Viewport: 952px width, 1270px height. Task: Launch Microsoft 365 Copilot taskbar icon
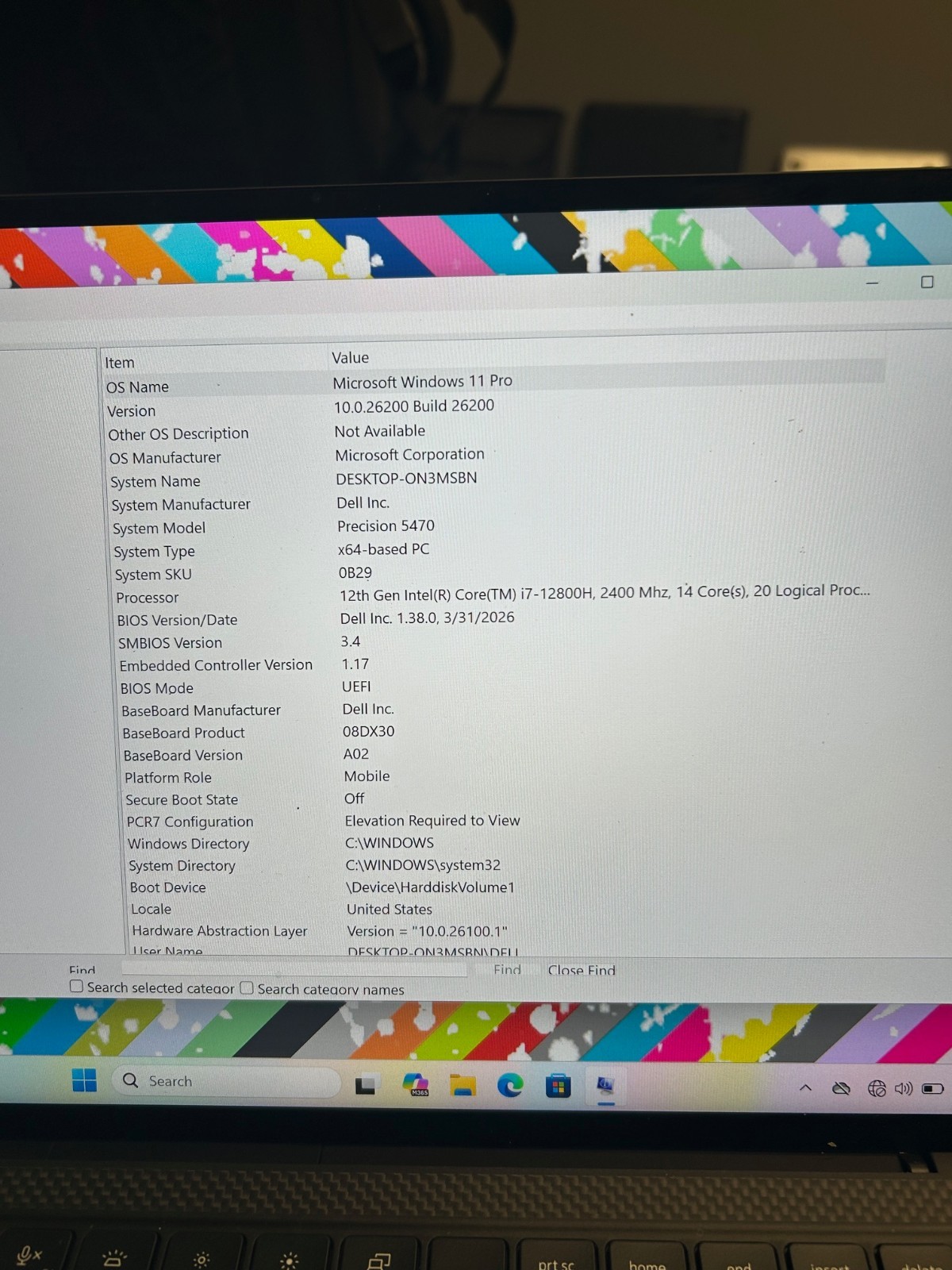[416, 1084]
